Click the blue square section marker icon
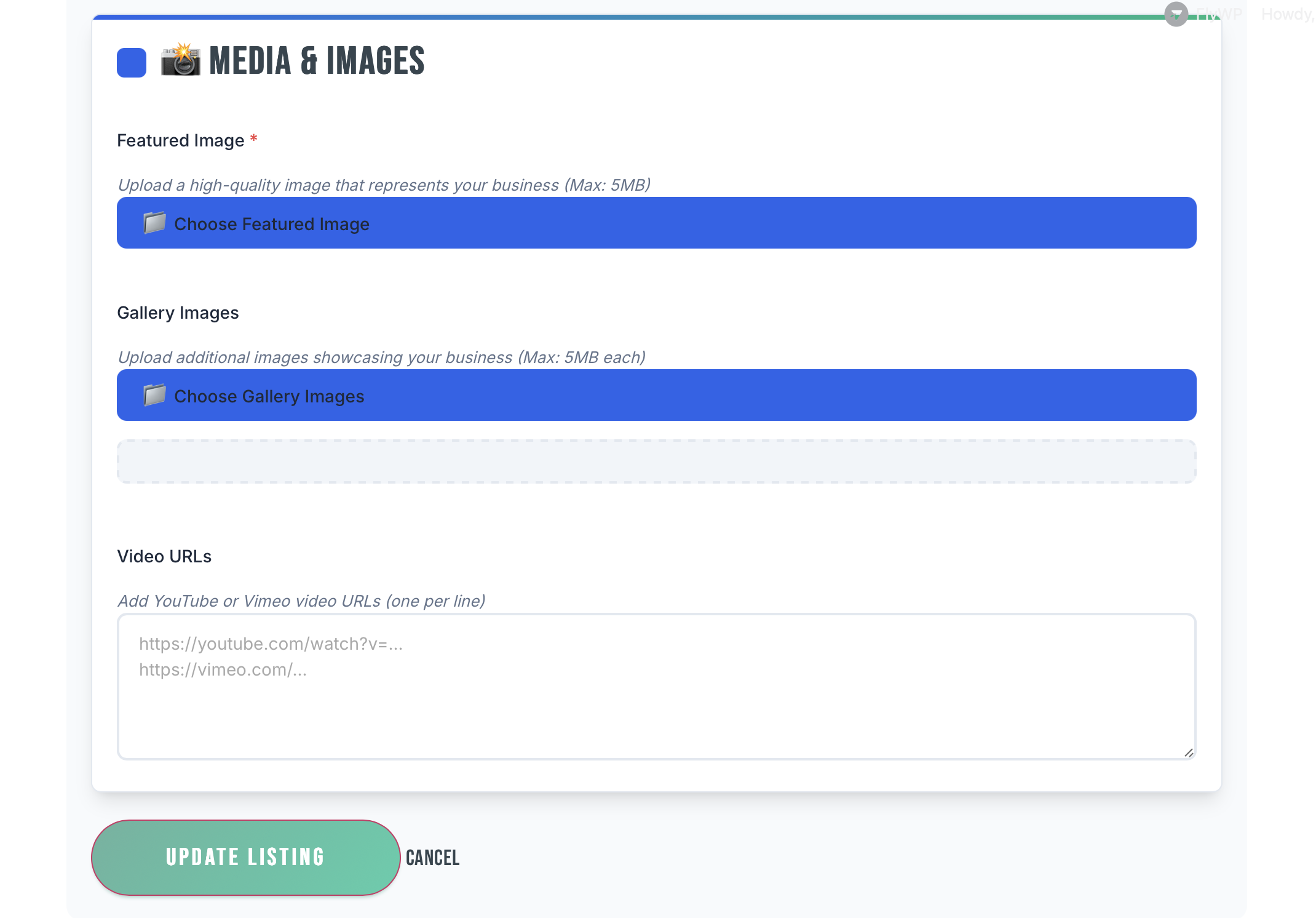Image resolution: width=1316 pixels, height=918 pixels. pos(132,63)
